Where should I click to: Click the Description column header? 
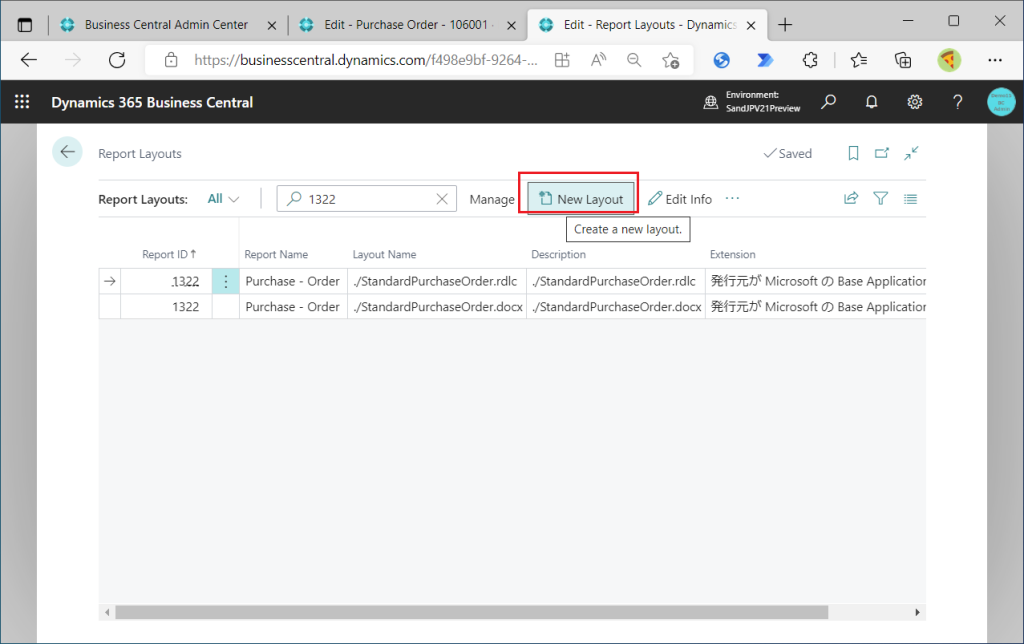(x=558, y=254)
